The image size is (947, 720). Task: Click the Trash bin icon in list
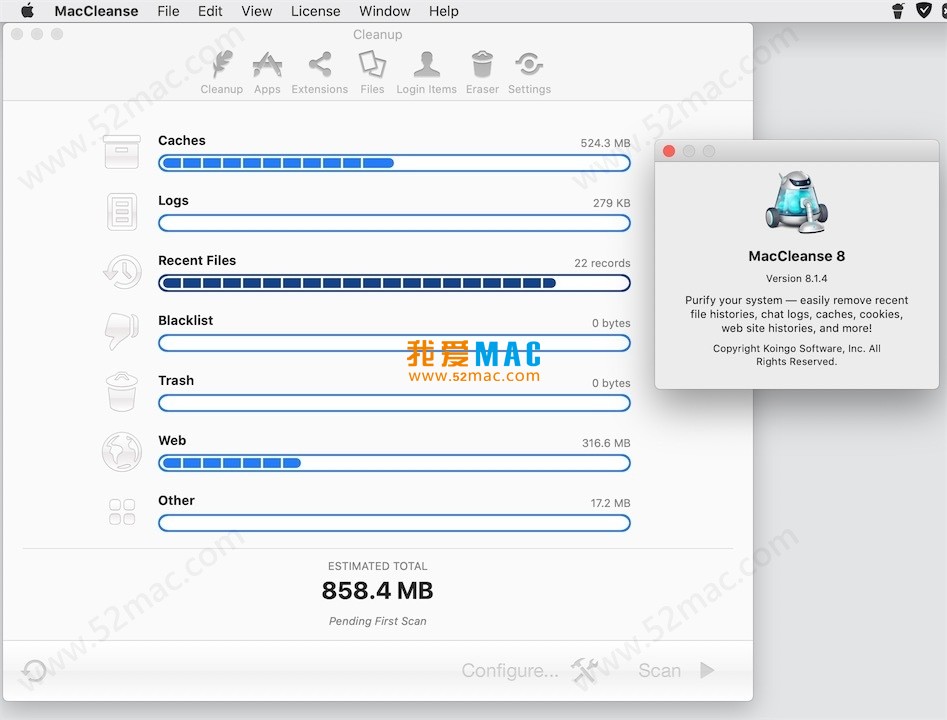pyautogui.click(x=122, y=391)
